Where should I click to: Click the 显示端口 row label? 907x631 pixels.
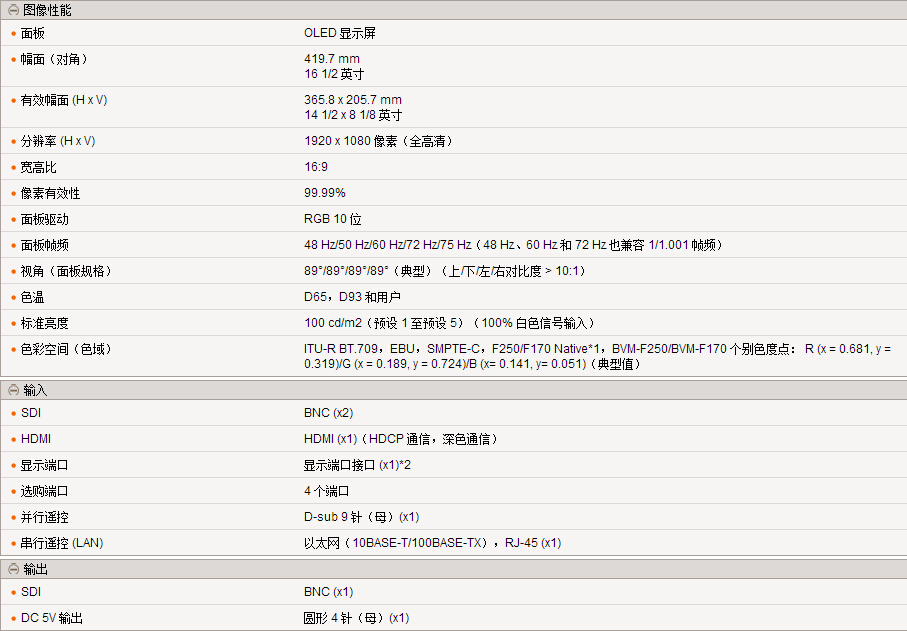(44, 466)
